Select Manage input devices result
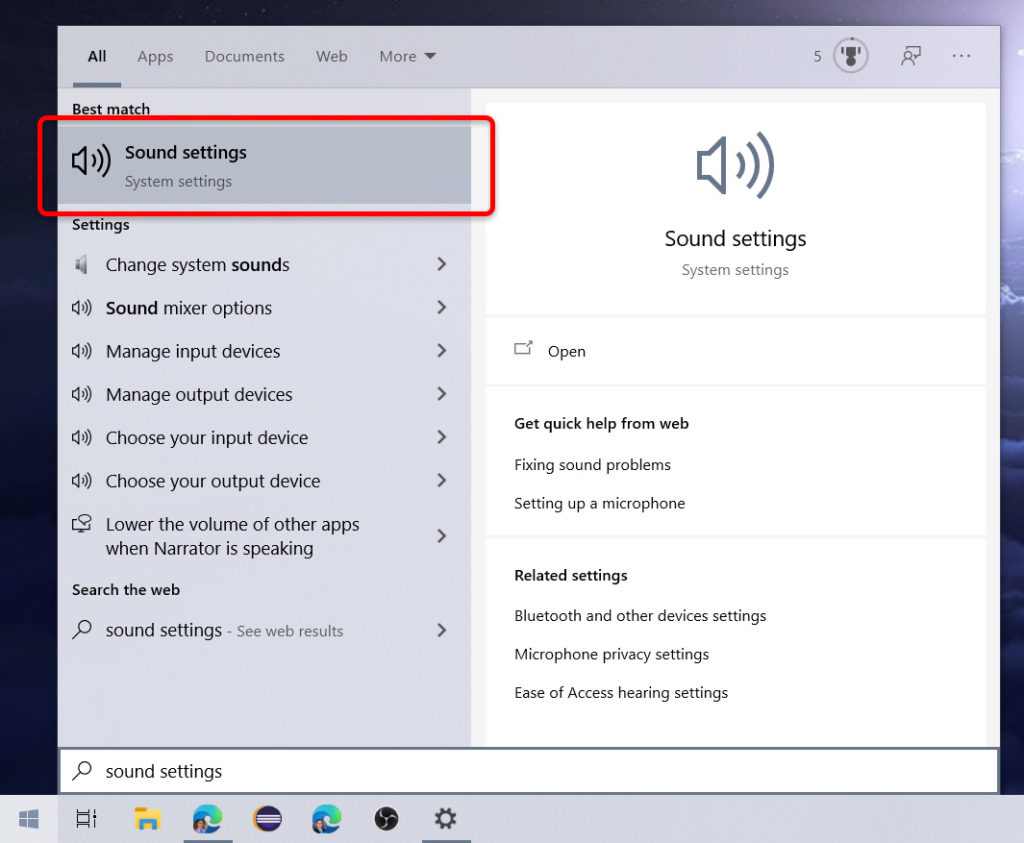1024x843 pixels. [264, 351]
